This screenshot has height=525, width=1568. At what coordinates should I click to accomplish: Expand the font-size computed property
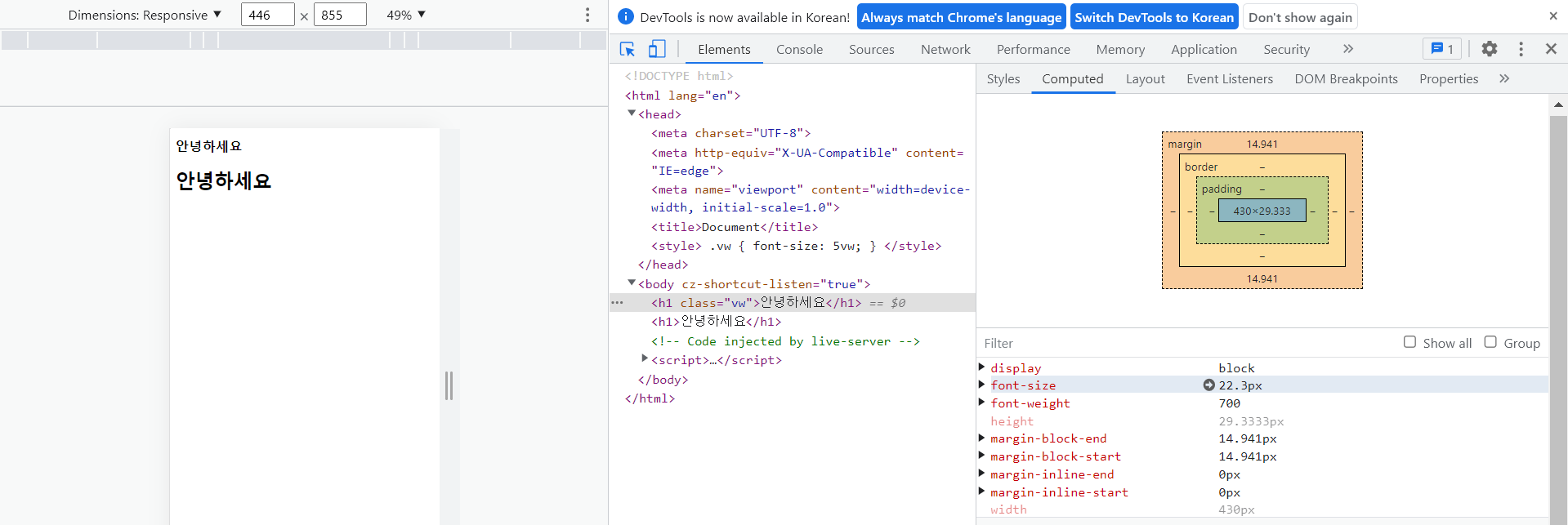(982, 385)
